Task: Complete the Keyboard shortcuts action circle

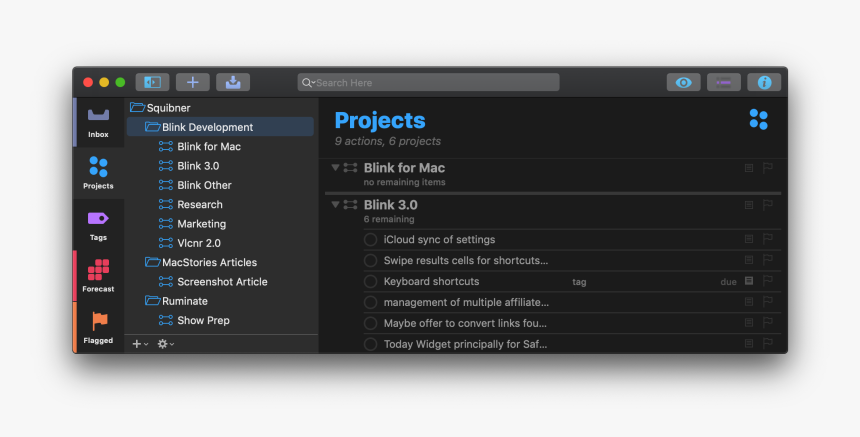Action: coord(370,281)
